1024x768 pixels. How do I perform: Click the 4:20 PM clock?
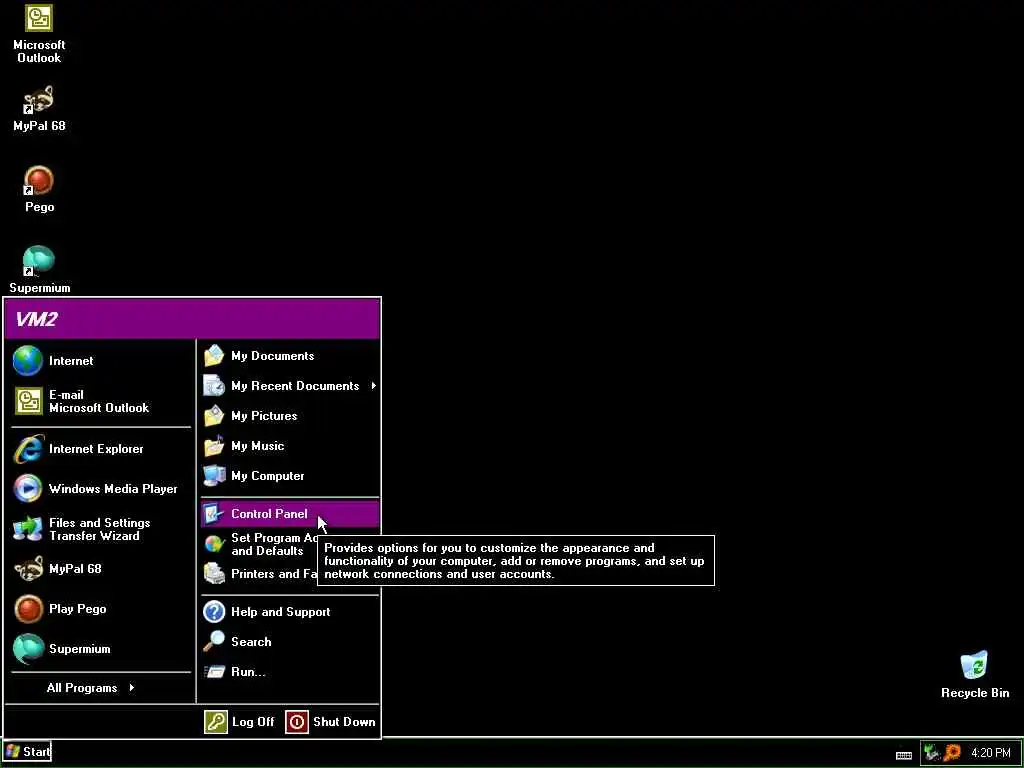tap(991, 752)
